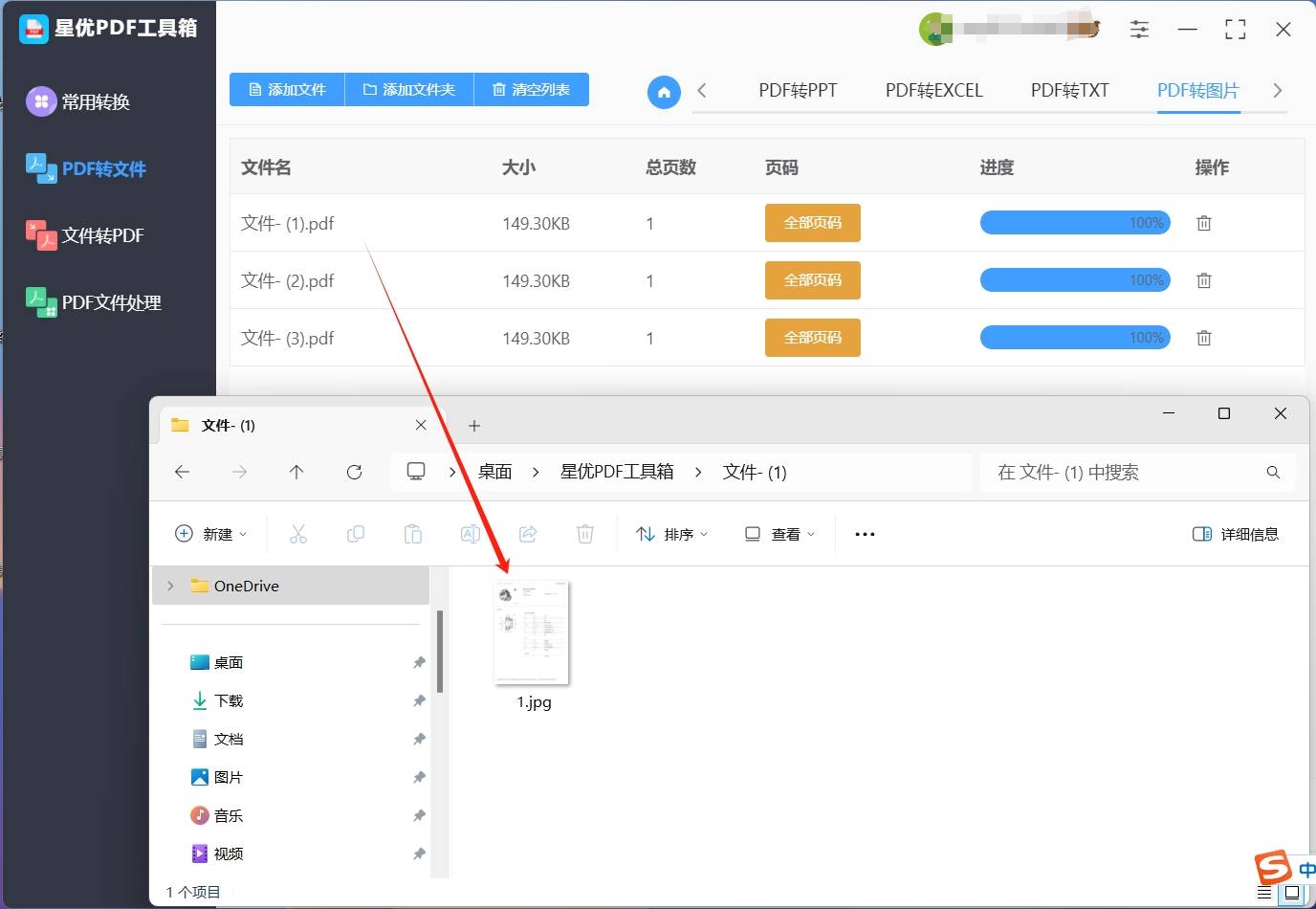Click the 添加文件 button
Image resolution: width=1316 pixels, height=909 pixels.
[x=287, y=90]
